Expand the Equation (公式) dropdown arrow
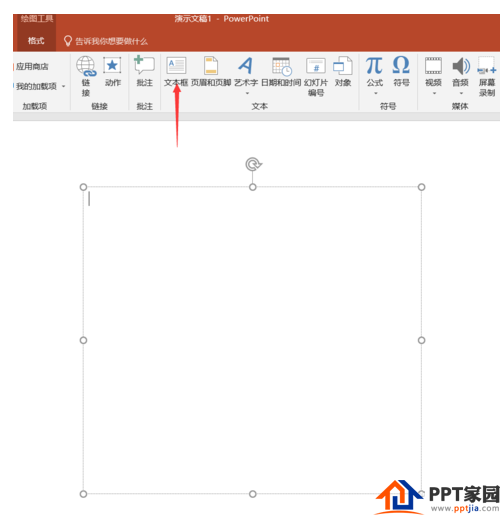The width and height of the screenshot is (500, 515). pyautogui.click(x=376, y=93)
